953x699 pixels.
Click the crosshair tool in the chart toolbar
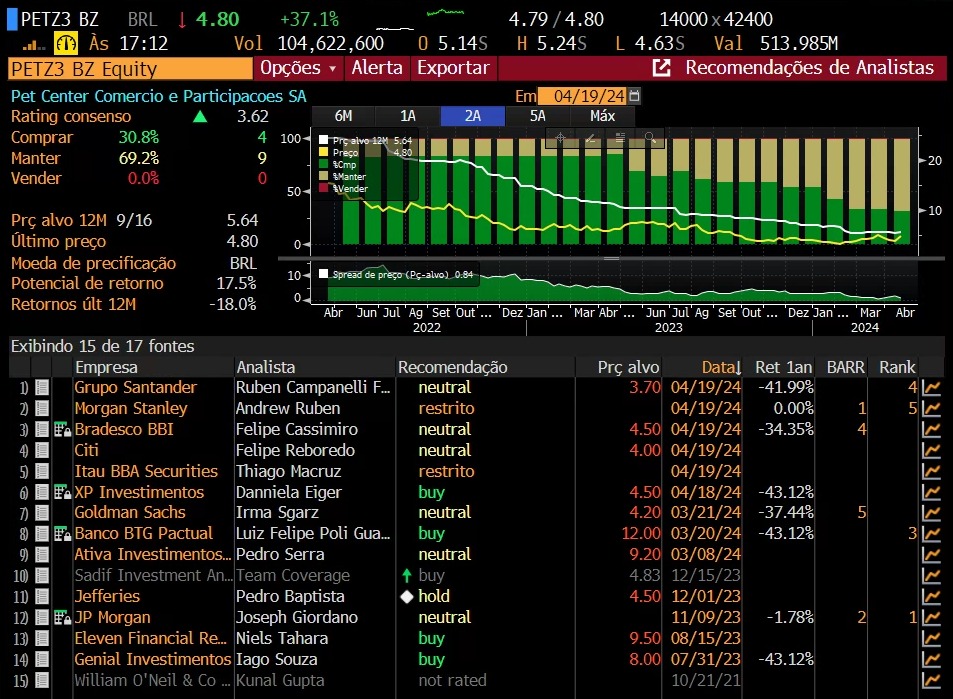[x=559, y=139]
